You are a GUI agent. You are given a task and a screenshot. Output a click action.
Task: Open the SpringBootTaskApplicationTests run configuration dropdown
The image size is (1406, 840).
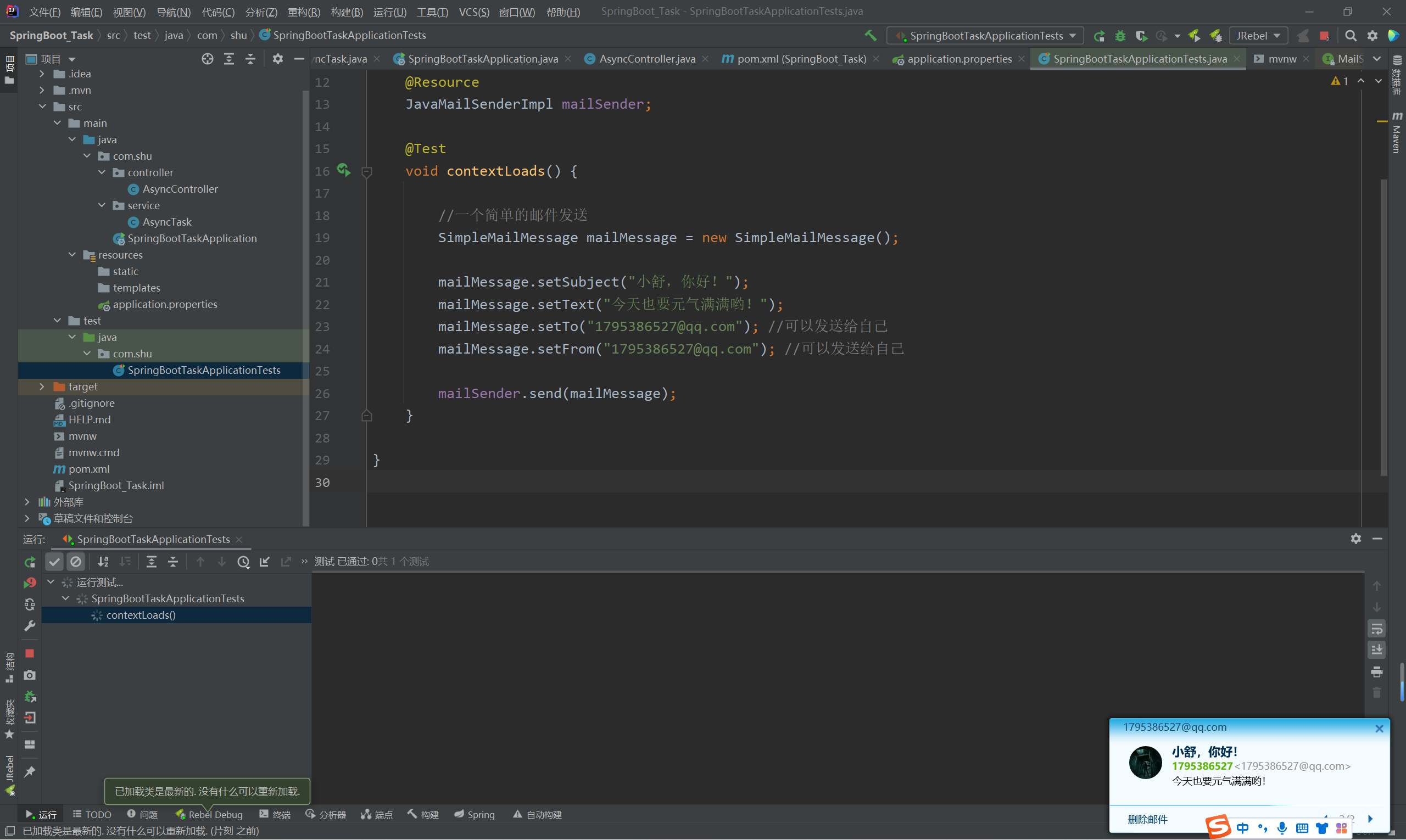click(986, 36)
